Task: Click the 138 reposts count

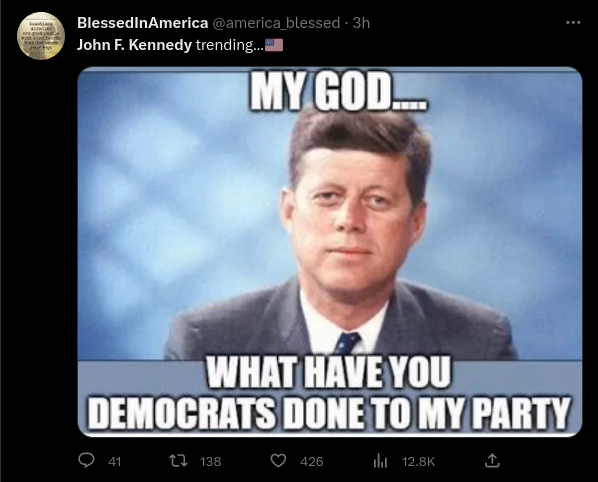Action: (211, 462)
